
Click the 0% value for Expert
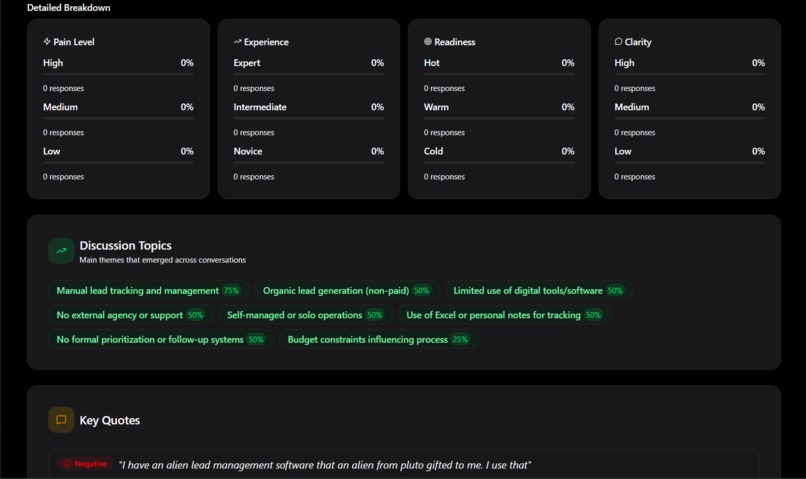(x=377, y=63)
